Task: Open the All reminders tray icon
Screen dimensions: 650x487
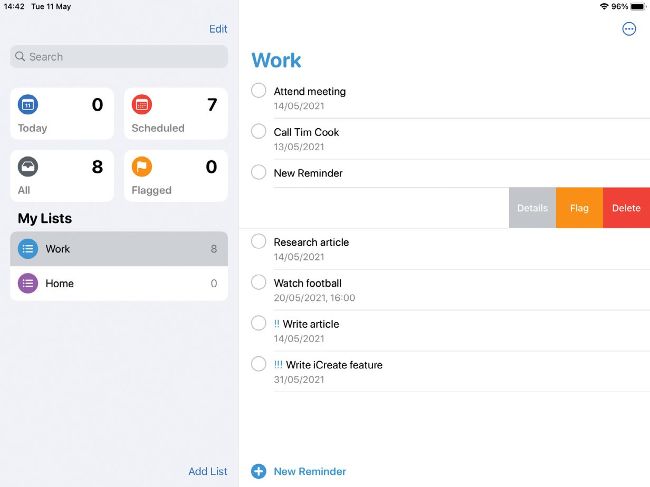Action: click(28, 167)
